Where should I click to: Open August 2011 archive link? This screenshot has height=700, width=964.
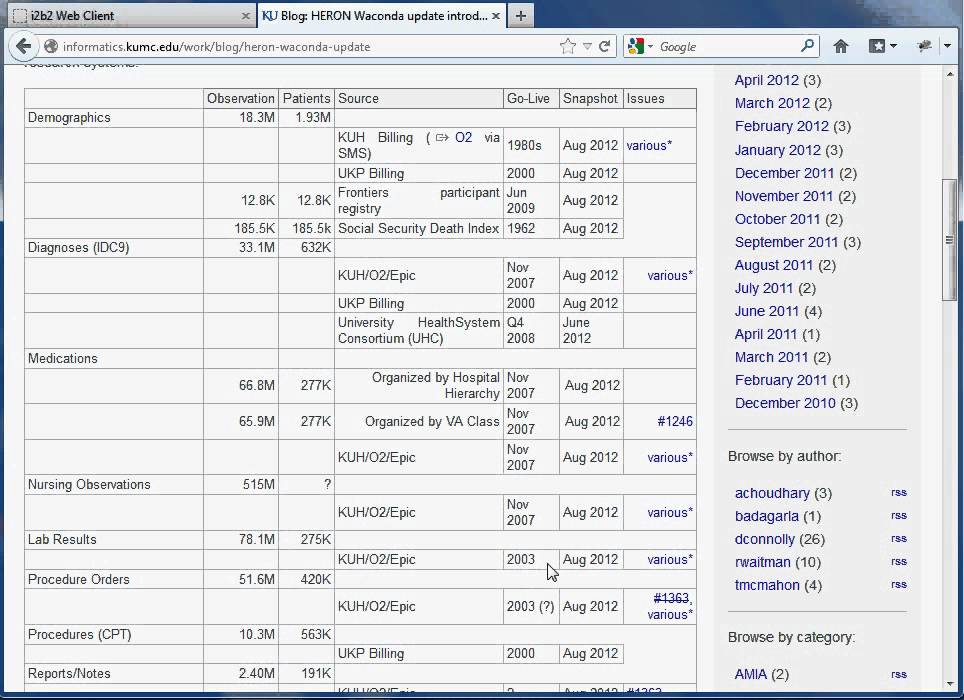pyautogui.click(x=773, y=265)
